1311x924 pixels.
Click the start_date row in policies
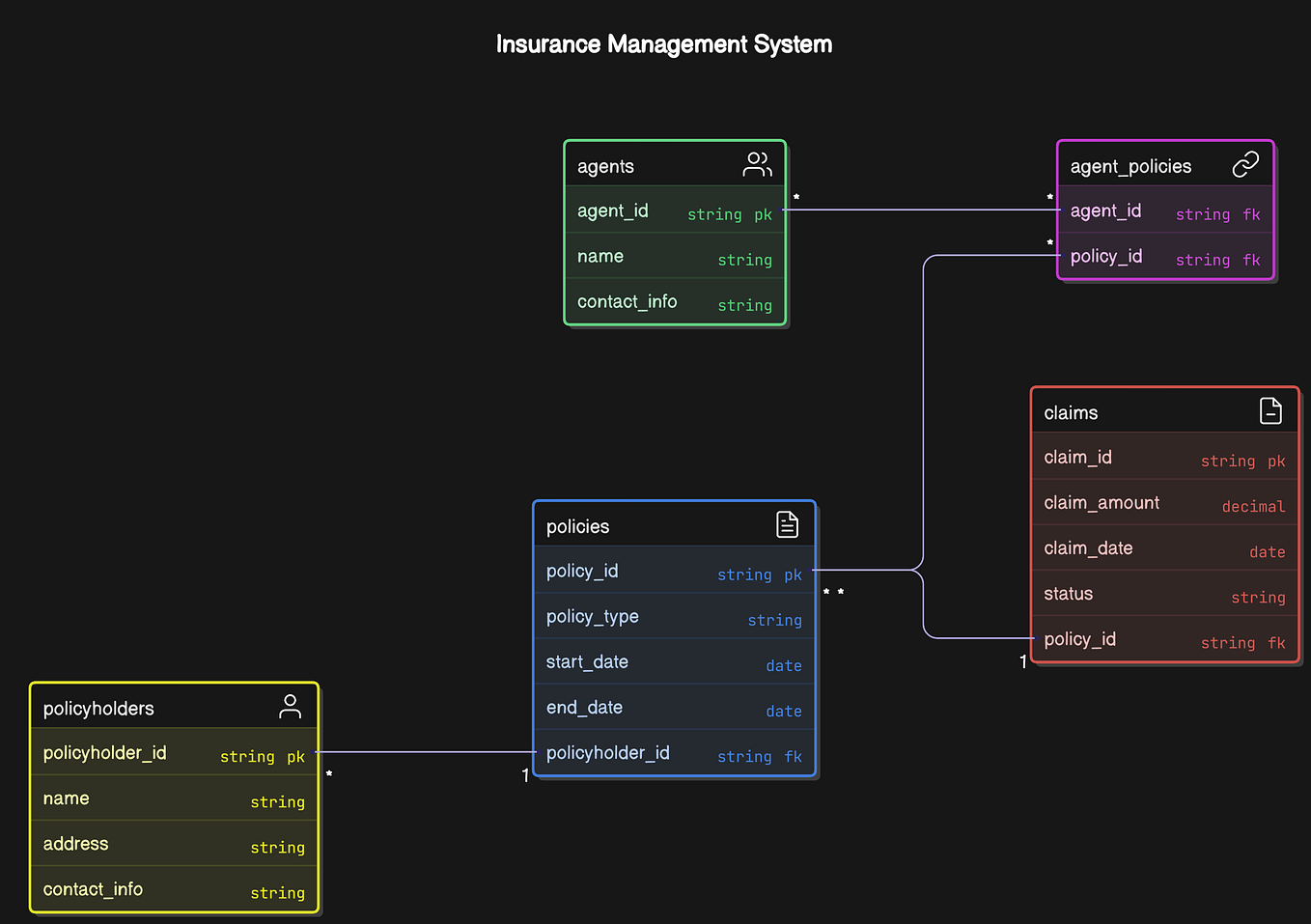pyautogui.click(x=587, y=661)
